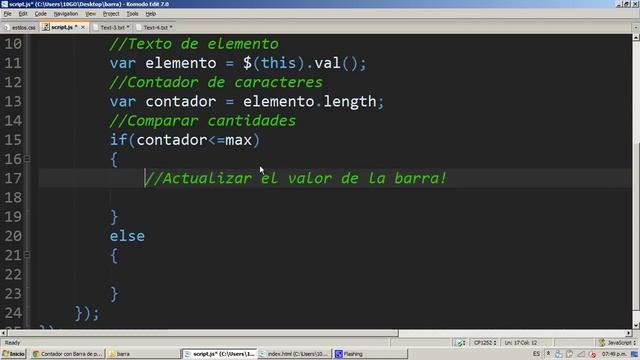Close the script.js tab
This screenshot has width=640, height=360.
pos(83,27)
